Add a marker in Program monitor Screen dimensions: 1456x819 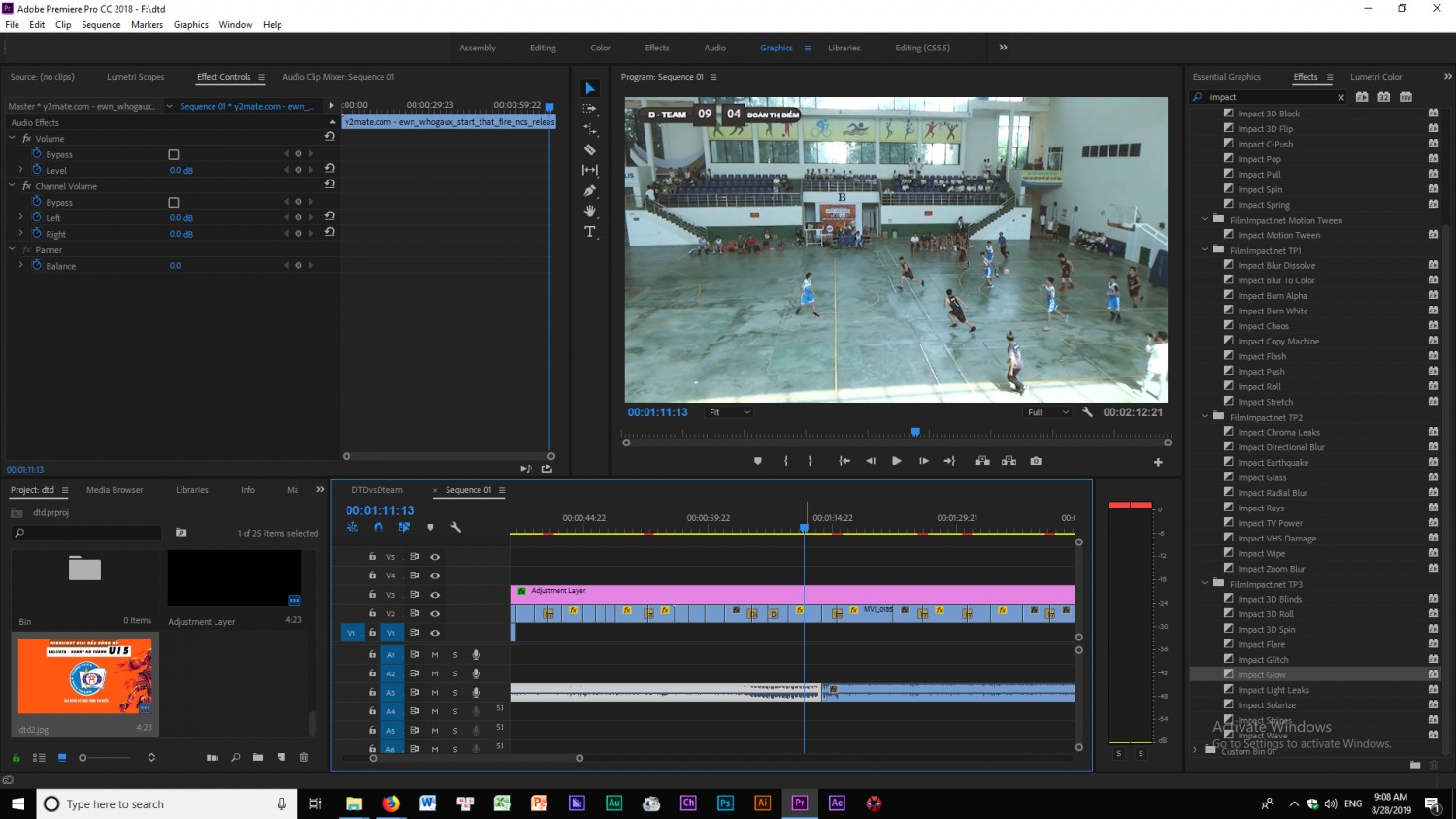[x=758, y=461]
